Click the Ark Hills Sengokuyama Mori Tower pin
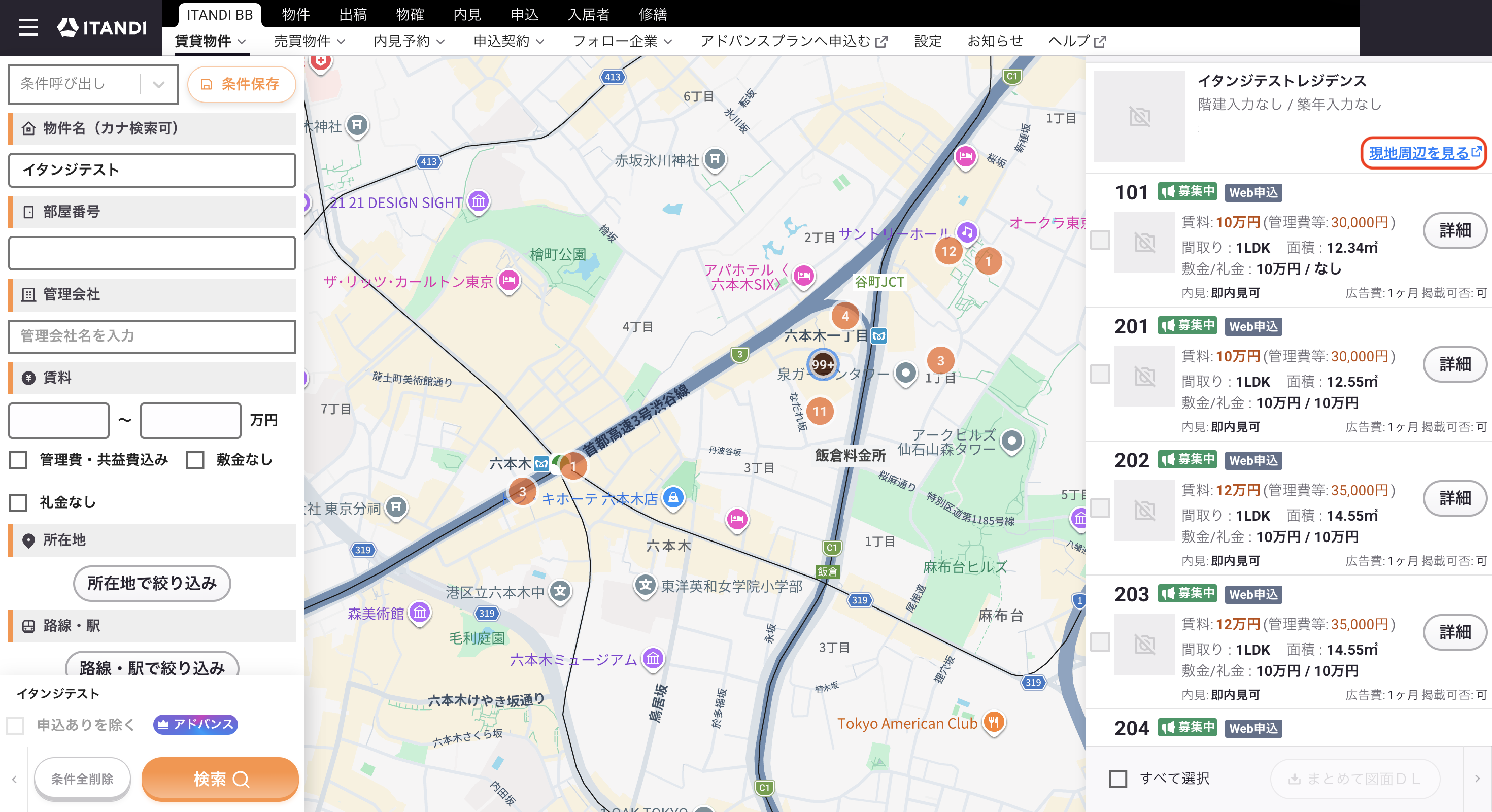Viewport: 1492px width, 812px height. tap(1011, 442)
